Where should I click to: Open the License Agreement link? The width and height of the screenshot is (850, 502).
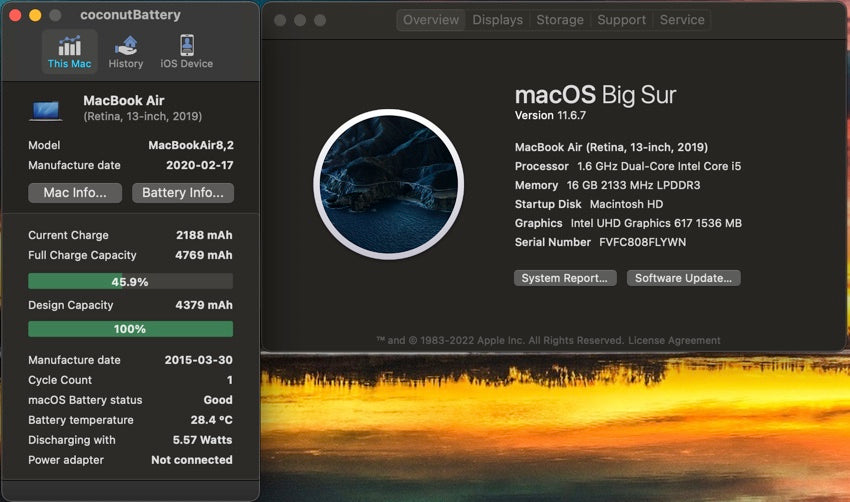pyautogui.click(x=674, y=340)
